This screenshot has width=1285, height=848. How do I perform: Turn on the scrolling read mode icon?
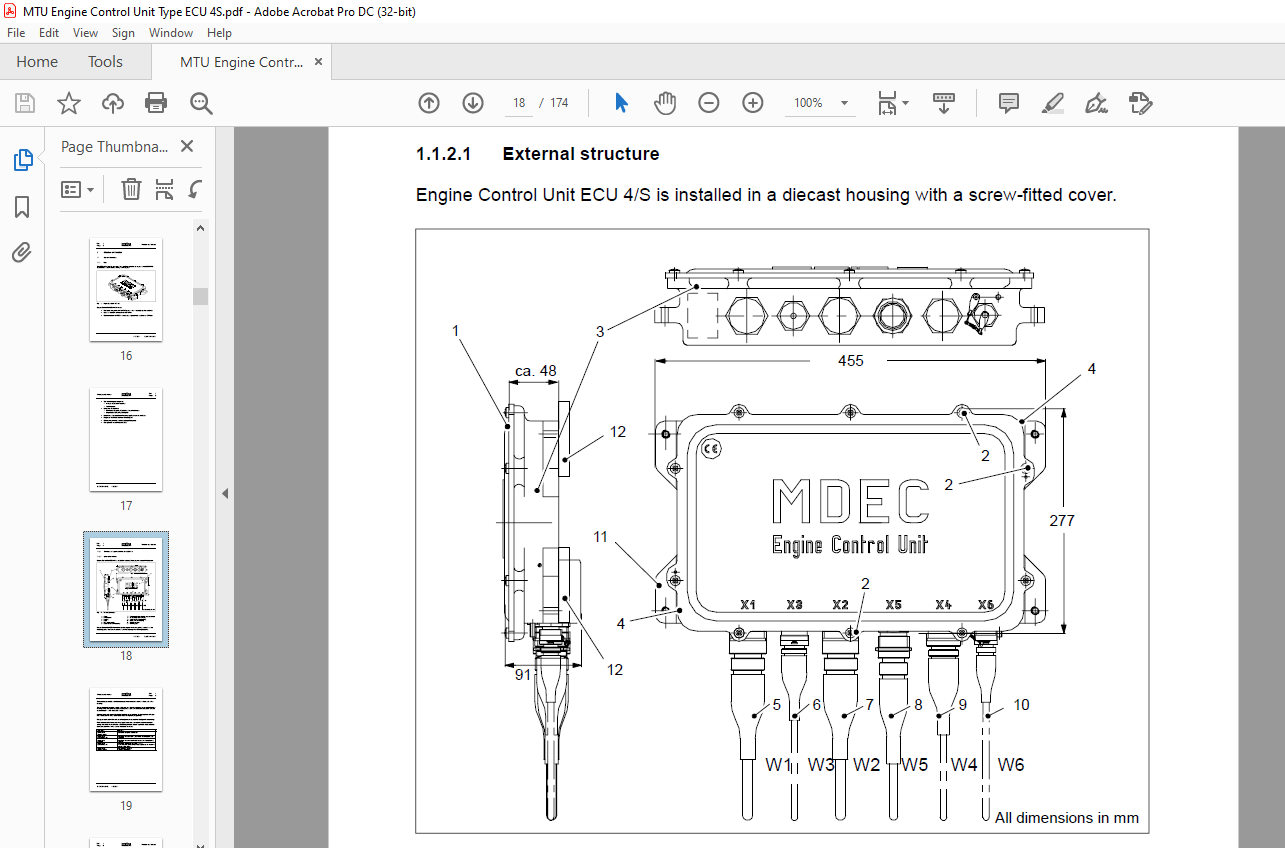point(944,103)
